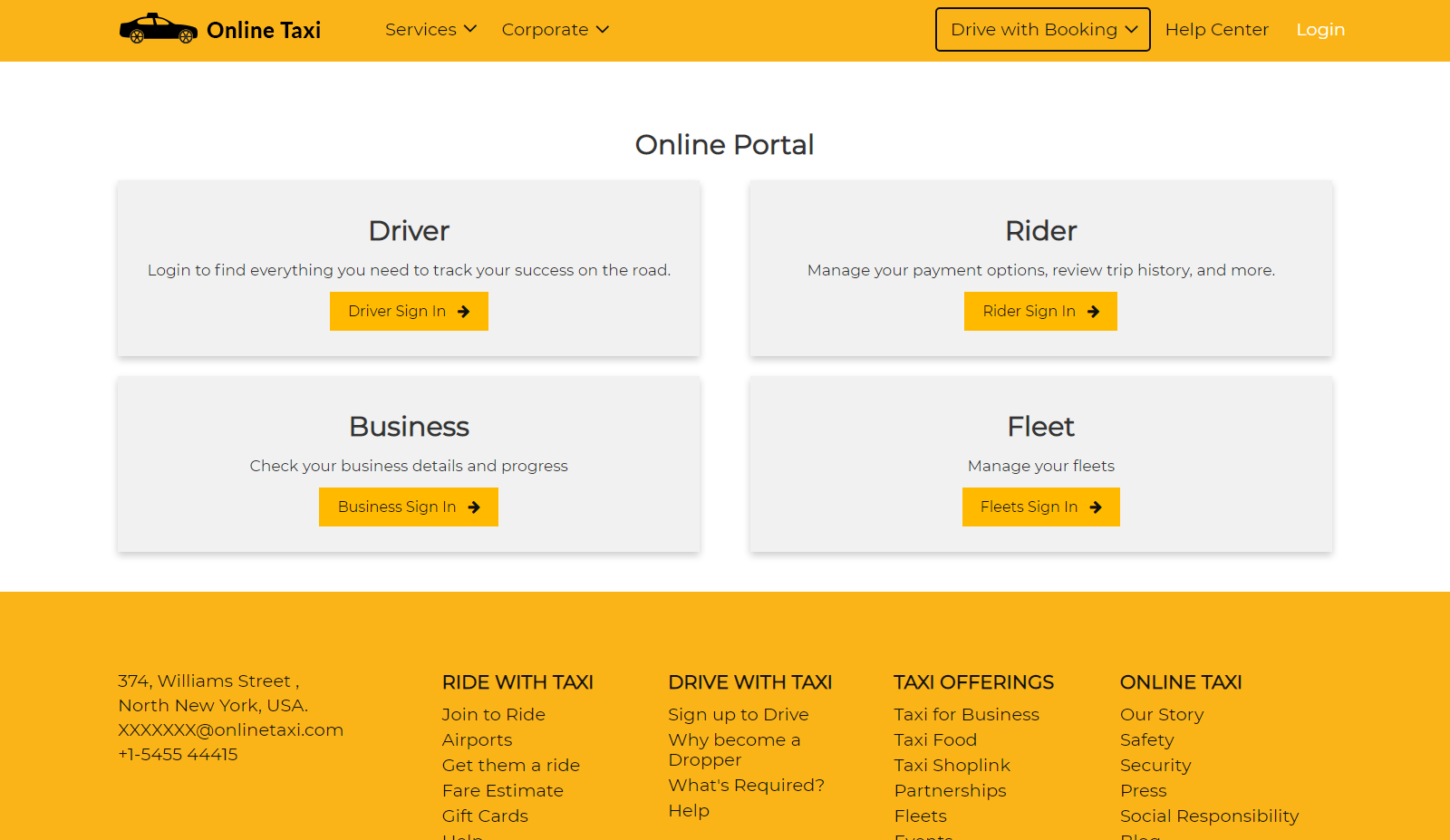Click the Fleets Sign In button
The width and height of the screenshot is (1450, 840).
tap(1041, 507)
